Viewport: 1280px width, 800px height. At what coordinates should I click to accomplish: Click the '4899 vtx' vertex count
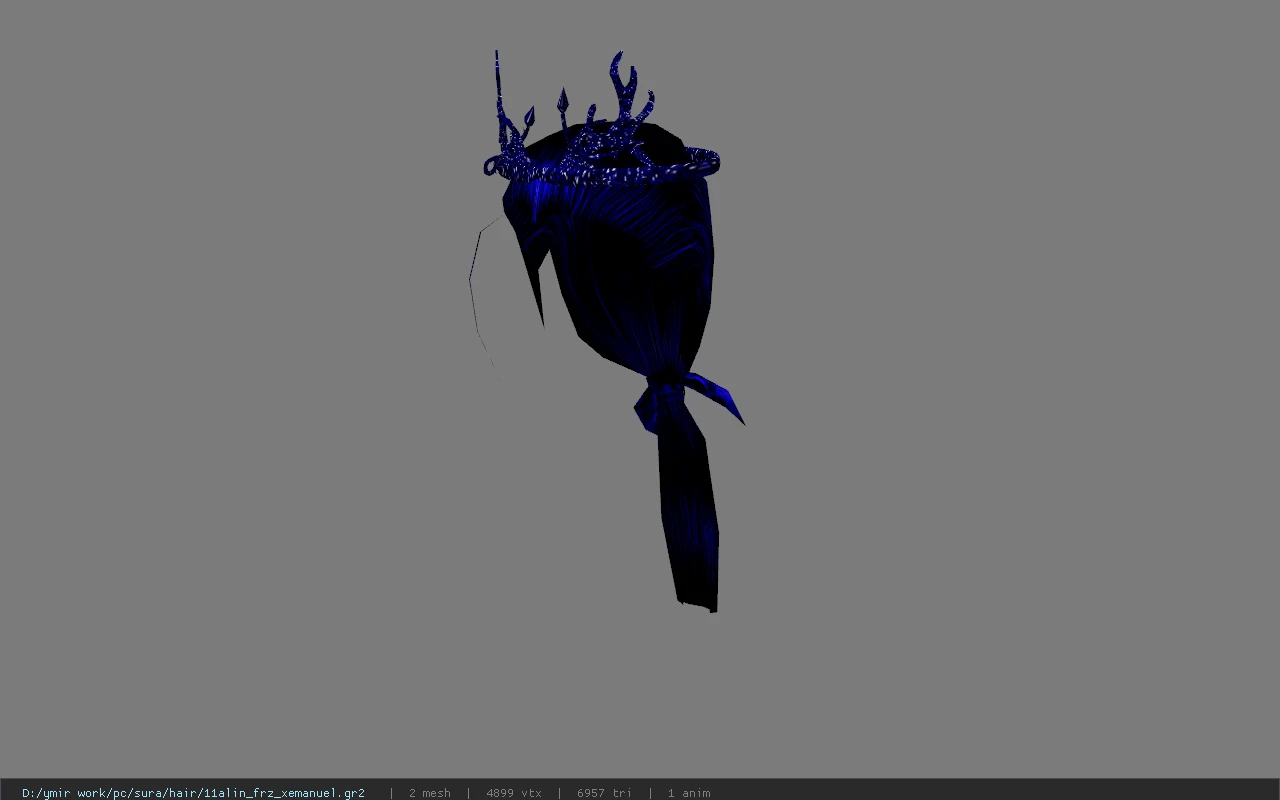(x=514, y=793)
